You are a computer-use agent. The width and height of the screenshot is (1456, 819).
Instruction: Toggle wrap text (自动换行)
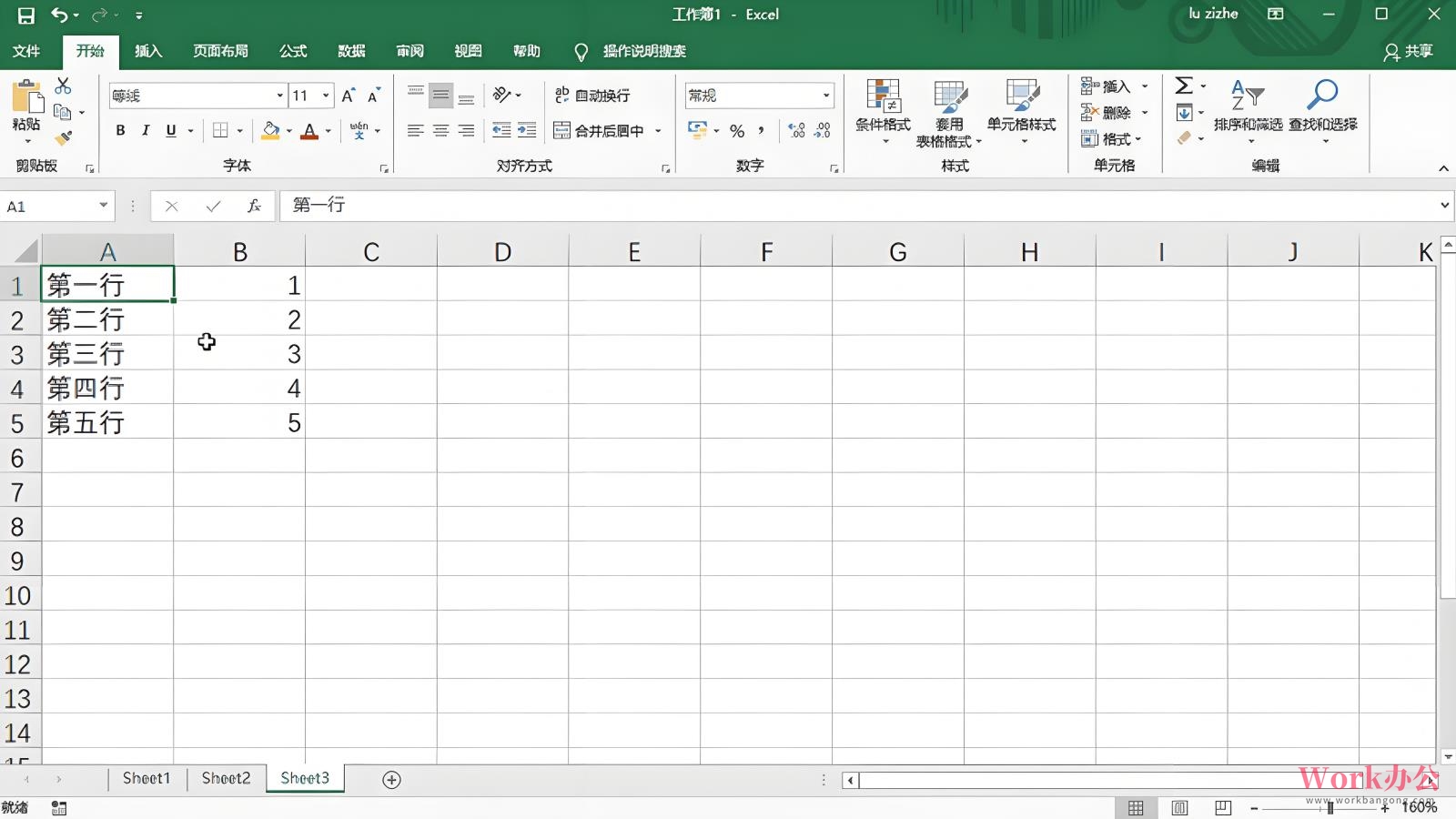592,96
